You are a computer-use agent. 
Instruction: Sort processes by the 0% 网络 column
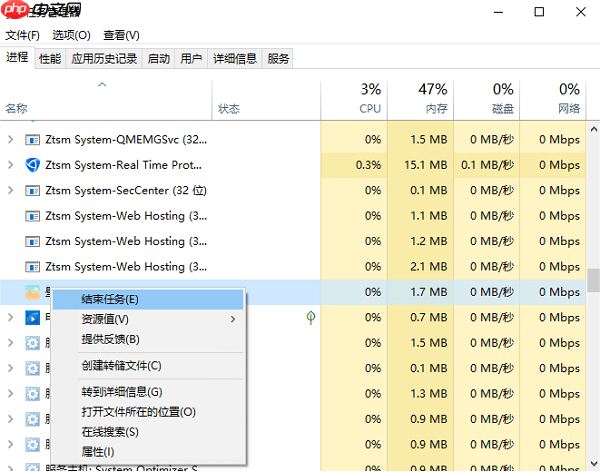tap(553, 100)
